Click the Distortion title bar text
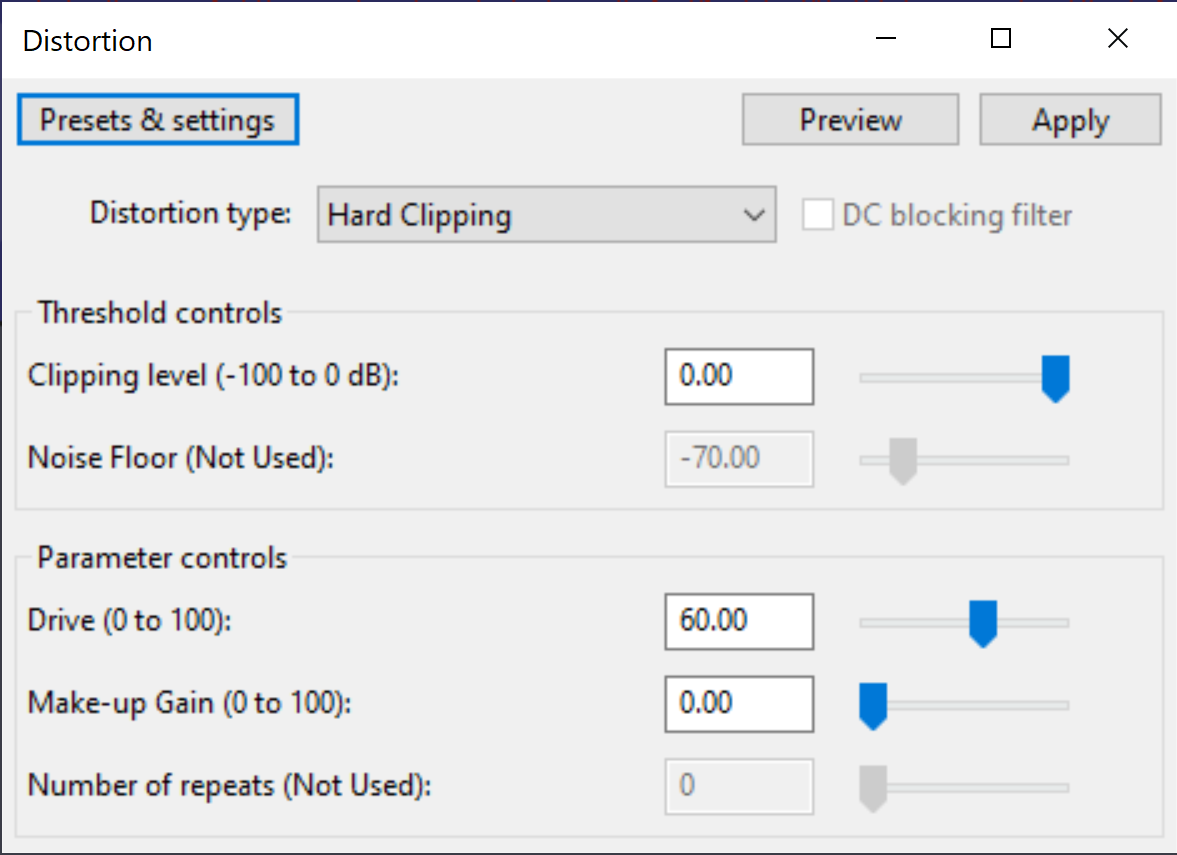The height and width of the screenshot is (855, 1177). pyautogui.click(x=88, y=41)
